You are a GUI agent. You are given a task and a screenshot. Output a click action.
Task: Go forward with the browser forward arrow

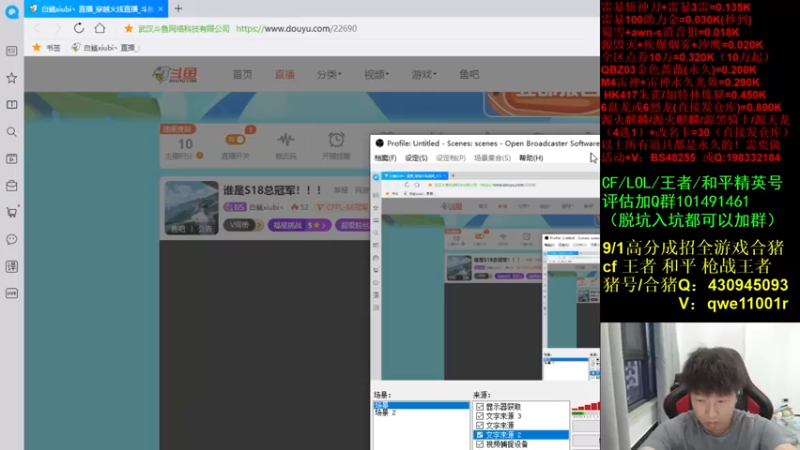click(x=57, y=29)
